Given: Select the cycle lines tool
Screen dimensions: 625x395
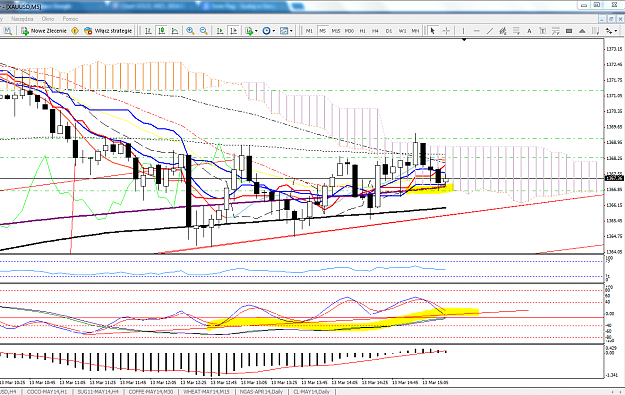Looking at the screenshot, I should pyautogui.click(x=595, y=31).
